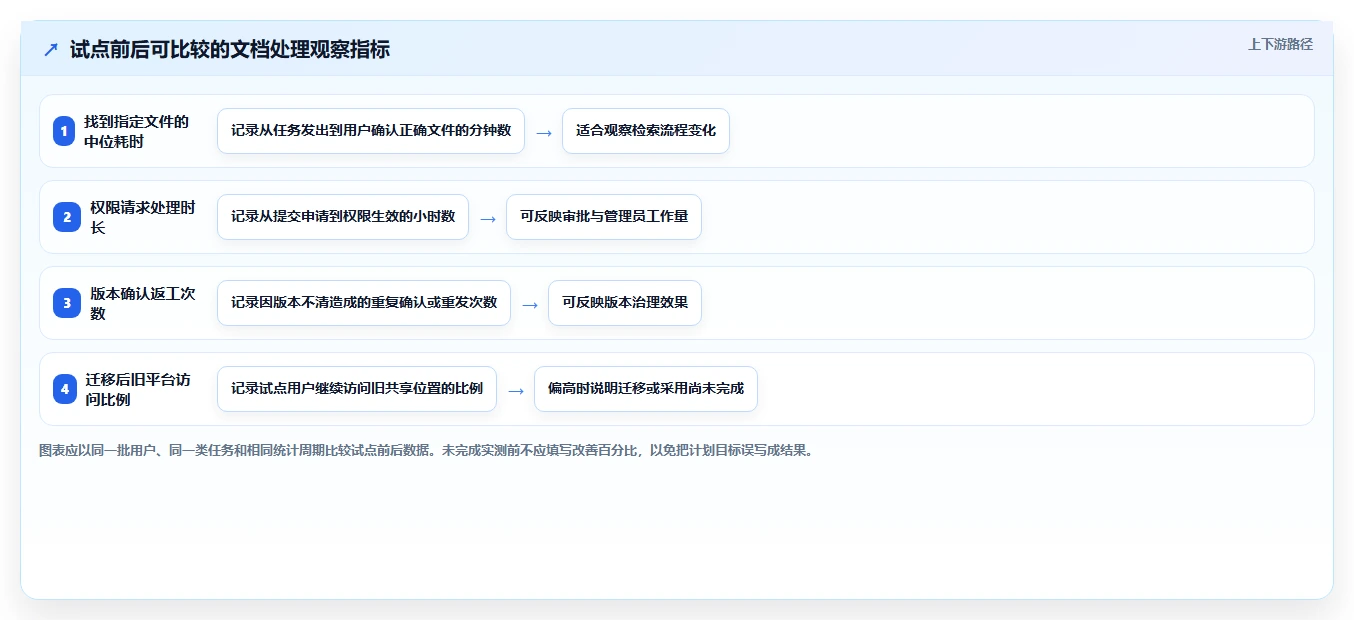This screenshot has width=1354, height=620.
Task: Click the label 找到指定文件的中位耗时
Action: [x=137, y=131]
